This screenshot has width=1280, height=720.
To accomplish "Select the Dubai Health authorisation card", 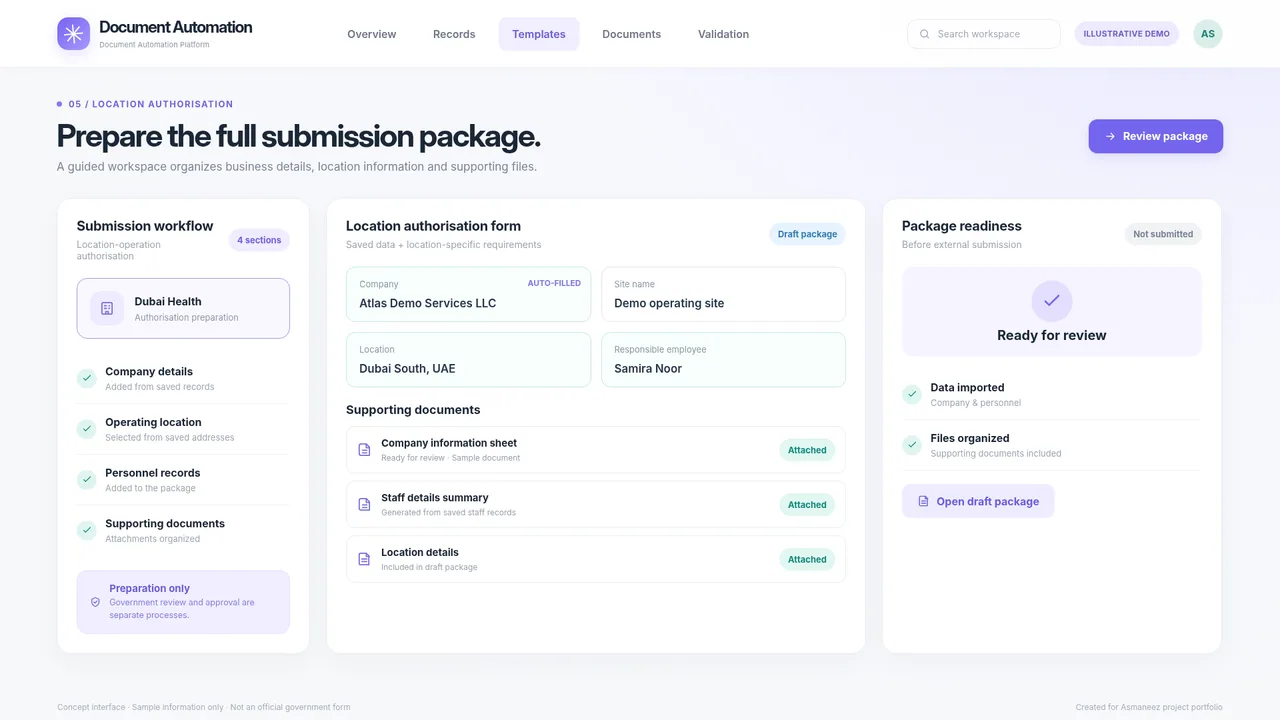I will click(183, 308).
